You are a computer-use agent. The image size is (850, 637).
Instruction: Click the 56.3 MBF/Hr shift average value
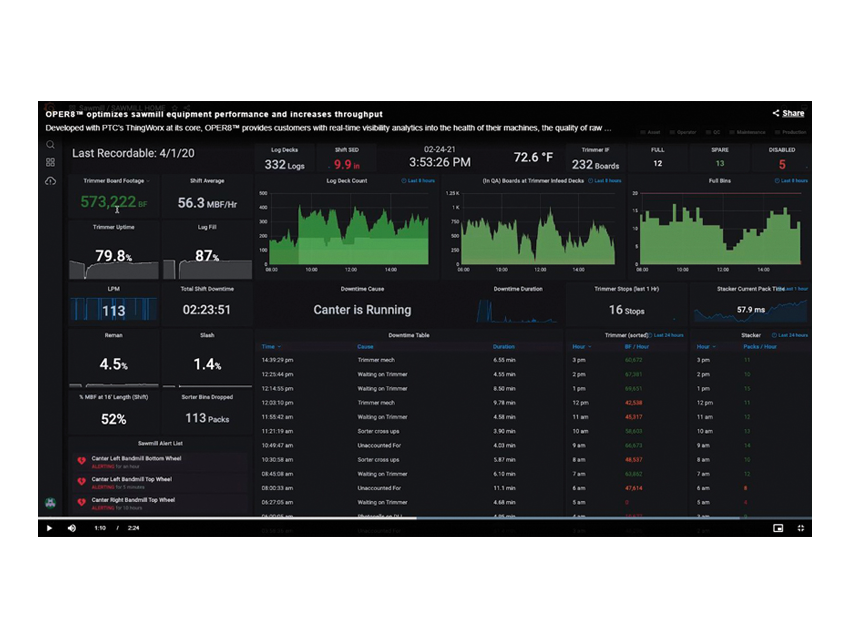(207, 203)
